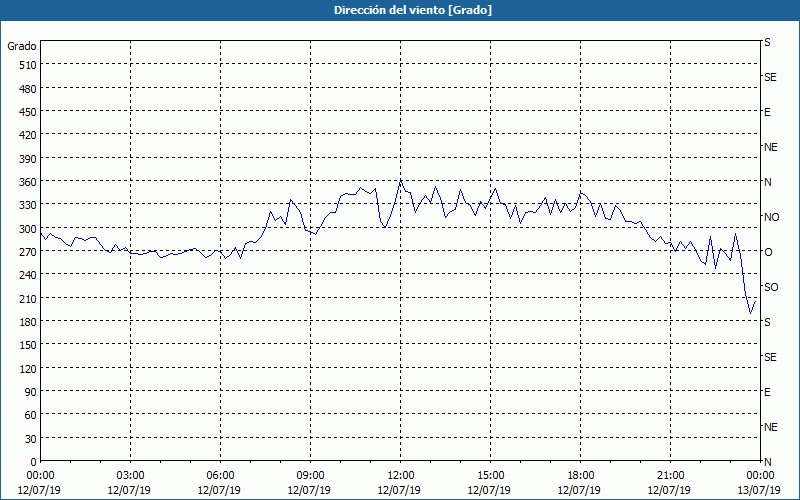
Task: Click the blue line's peak at 12:00
Action: click(401, 181)
